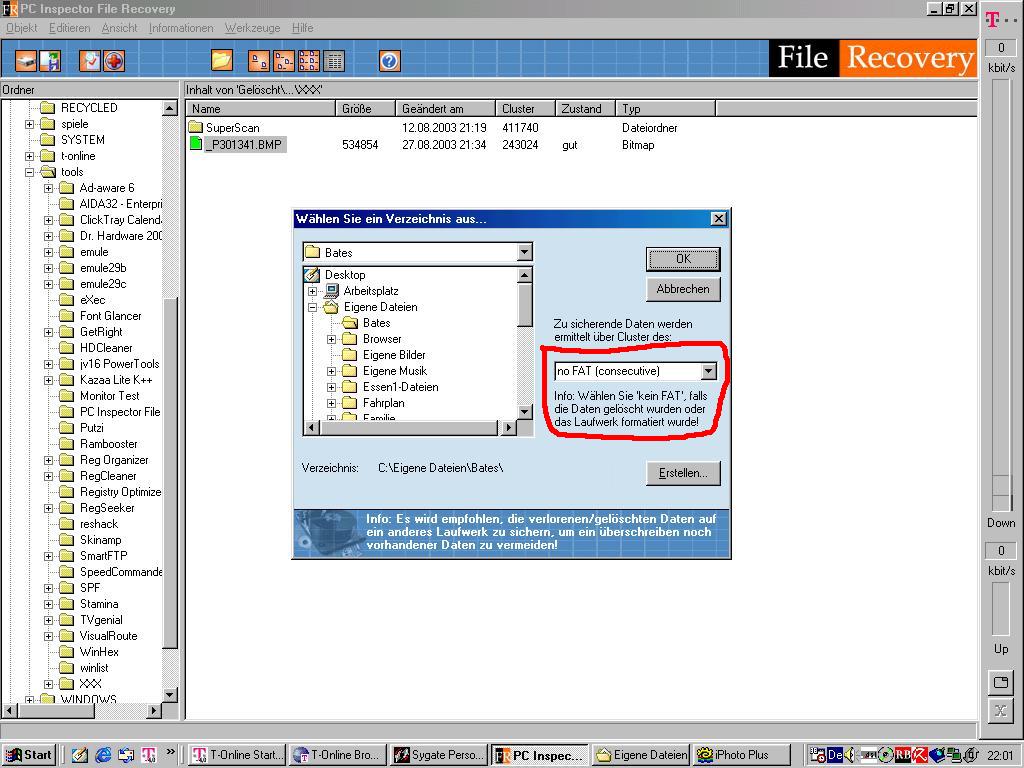Click the volume speaker tray icon
This screenshot has height=768, width=1024.
(850, 755)
